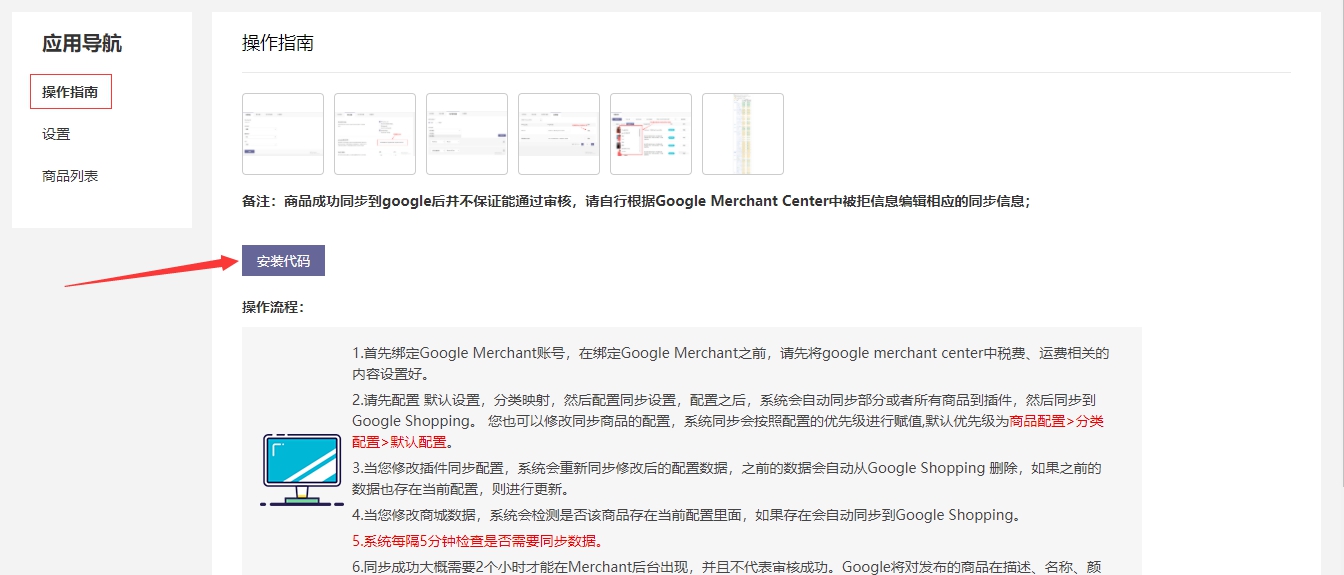Click the 应用导航 sidebar heading
Image resolution: width=1344 pixels, height=575 pixels.
click(x=82, y=43)
